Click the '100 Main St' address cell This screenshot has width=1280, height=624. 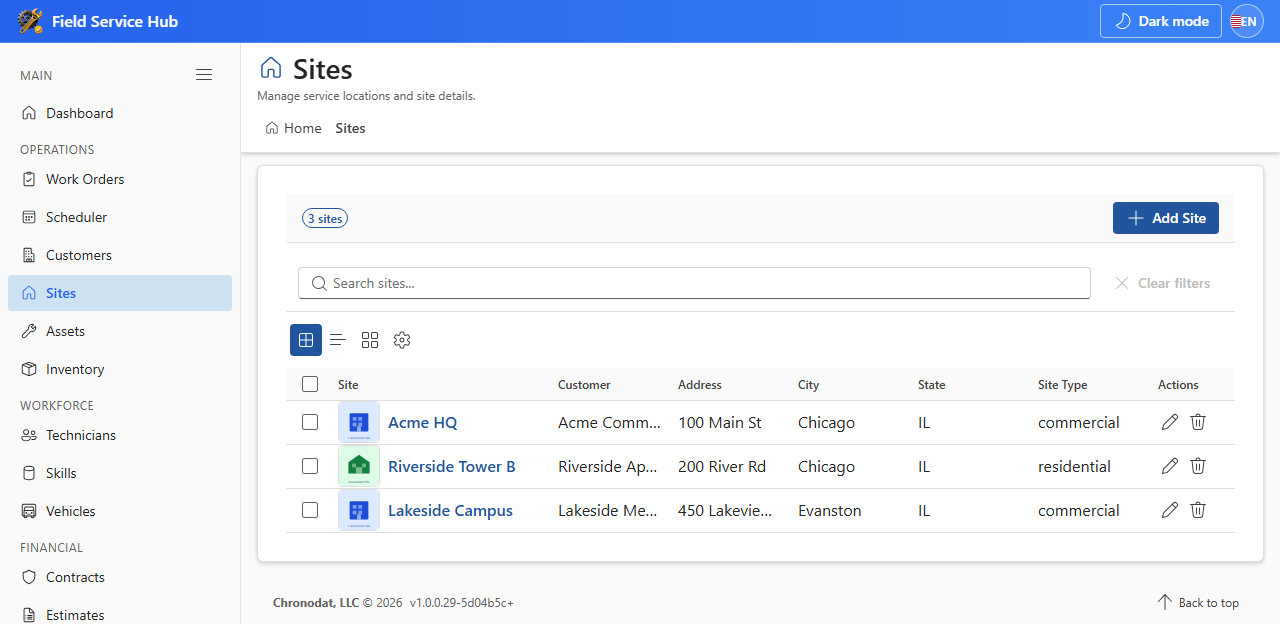[720, 422]
